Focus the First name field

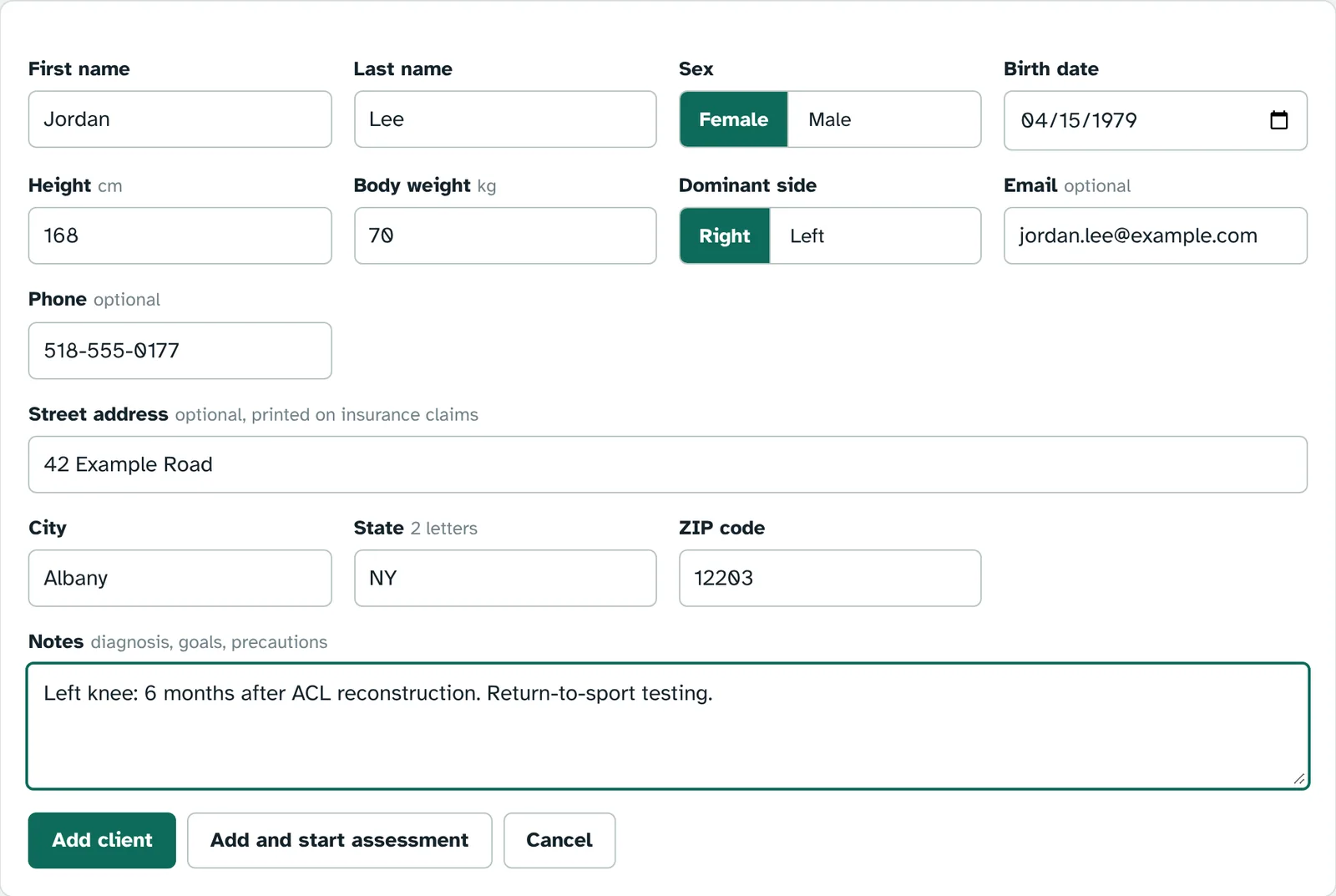[x=180, y=119]
